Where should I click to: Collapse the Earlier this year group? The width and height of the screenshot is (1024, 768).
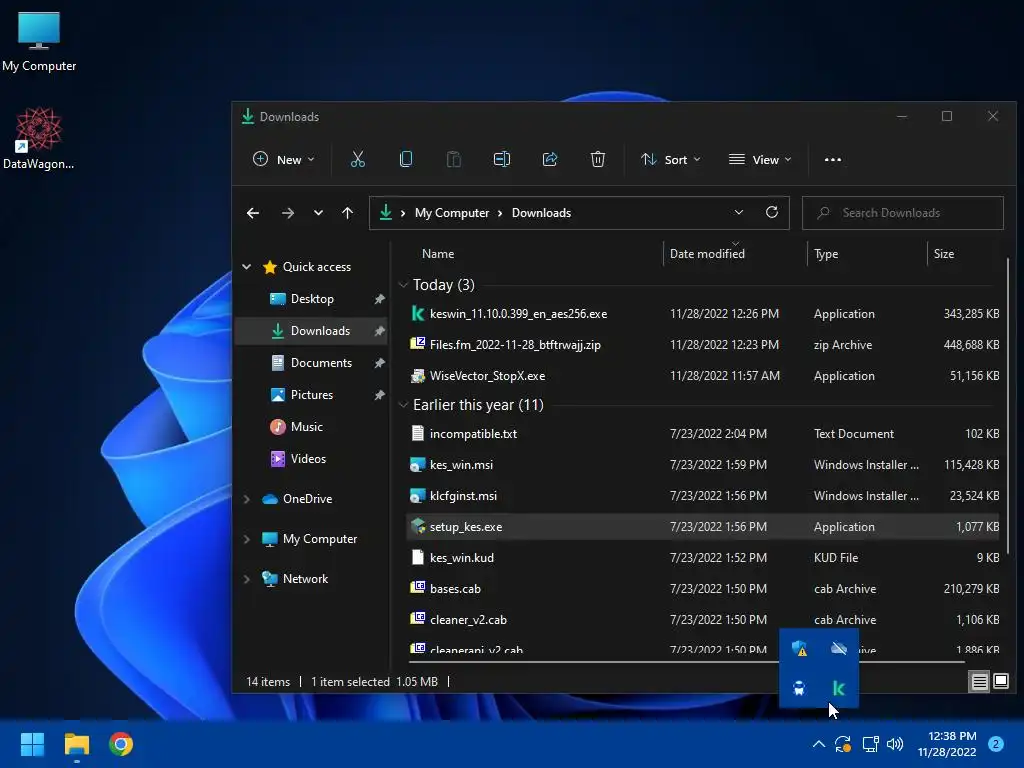404,405
